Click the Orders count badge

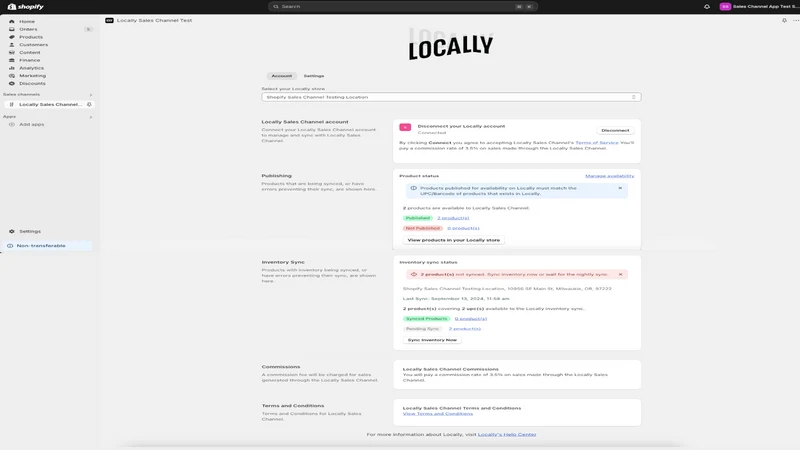point(88,29)
